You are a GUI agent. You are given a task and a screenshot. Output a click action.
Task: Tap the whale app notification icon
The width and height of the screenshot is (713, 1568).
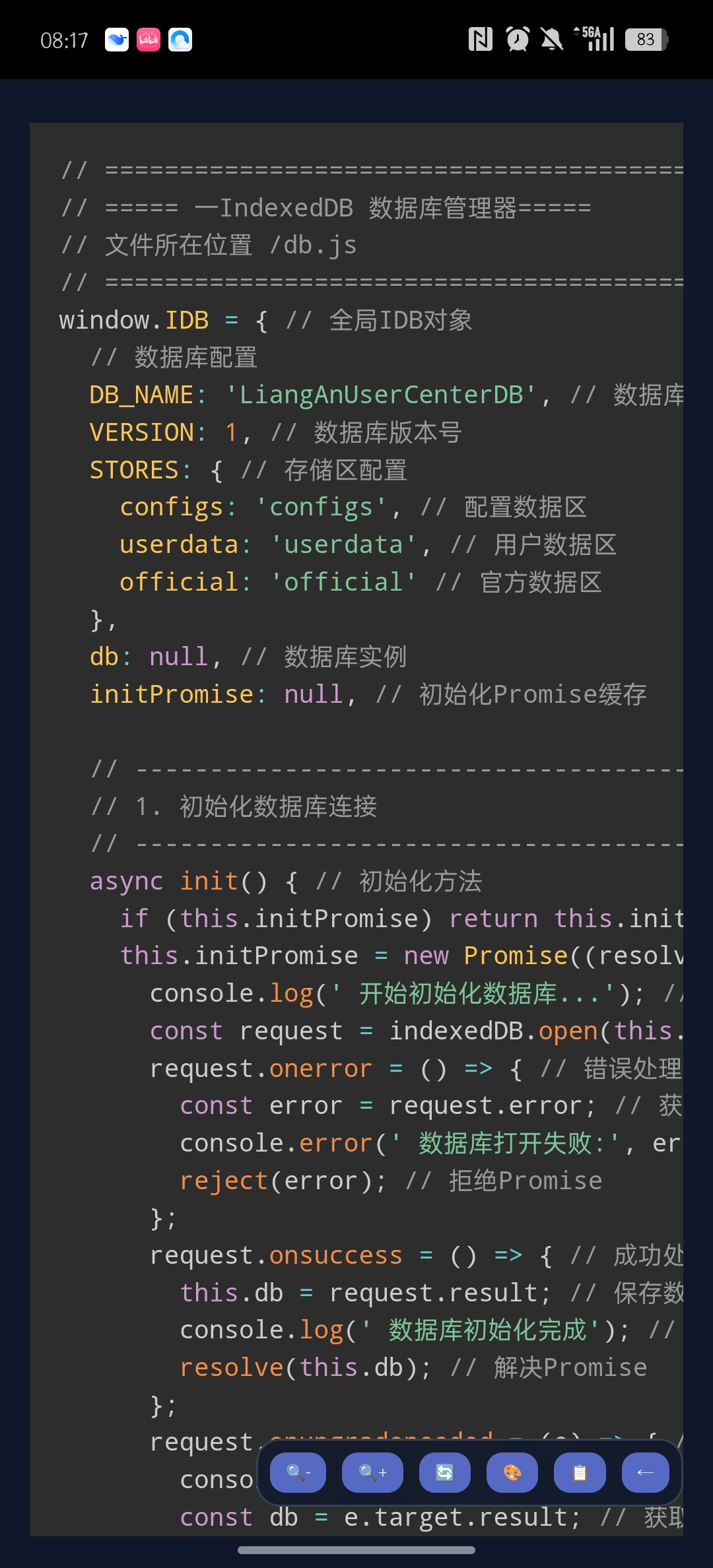click(x=117, y=40)
